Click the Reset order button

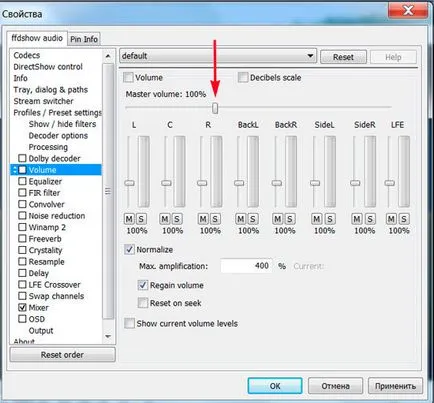pos(63,355)
